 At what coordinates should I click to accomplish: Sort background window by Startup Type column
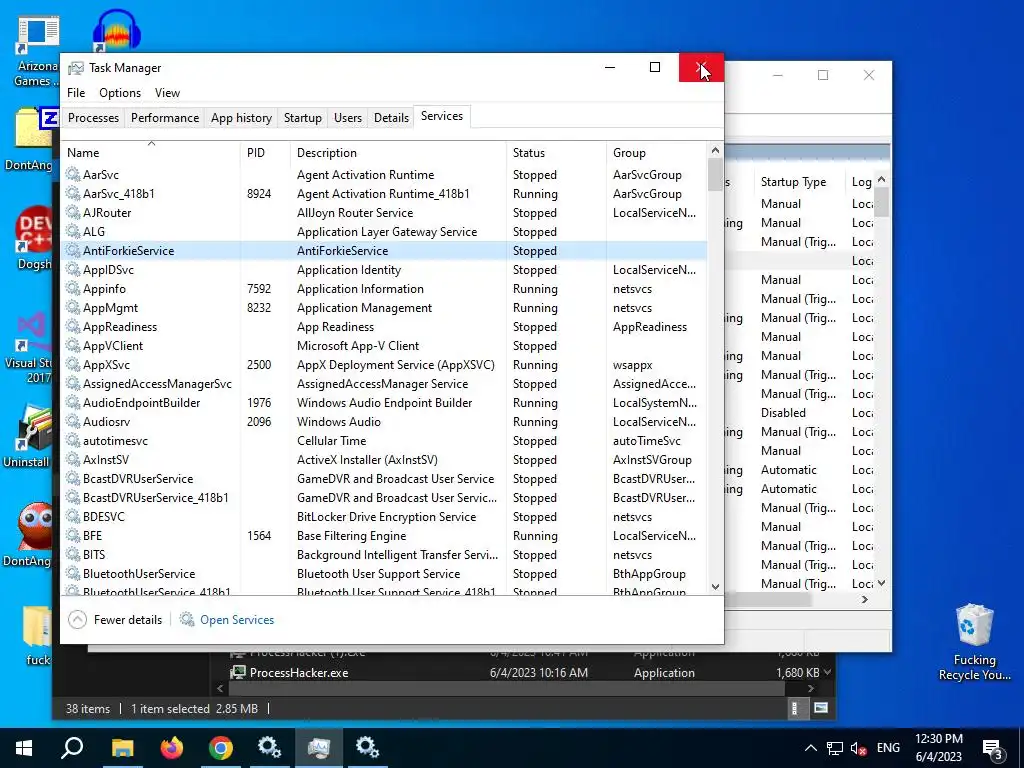pos(799,182)
